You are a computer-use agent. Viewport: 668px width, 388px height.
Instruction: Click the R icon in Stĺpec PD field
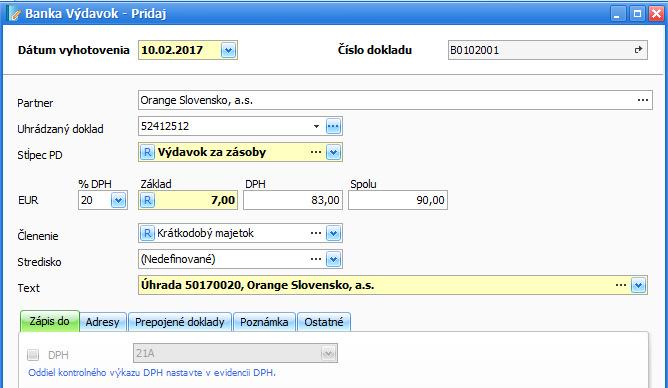coord(147,152)
